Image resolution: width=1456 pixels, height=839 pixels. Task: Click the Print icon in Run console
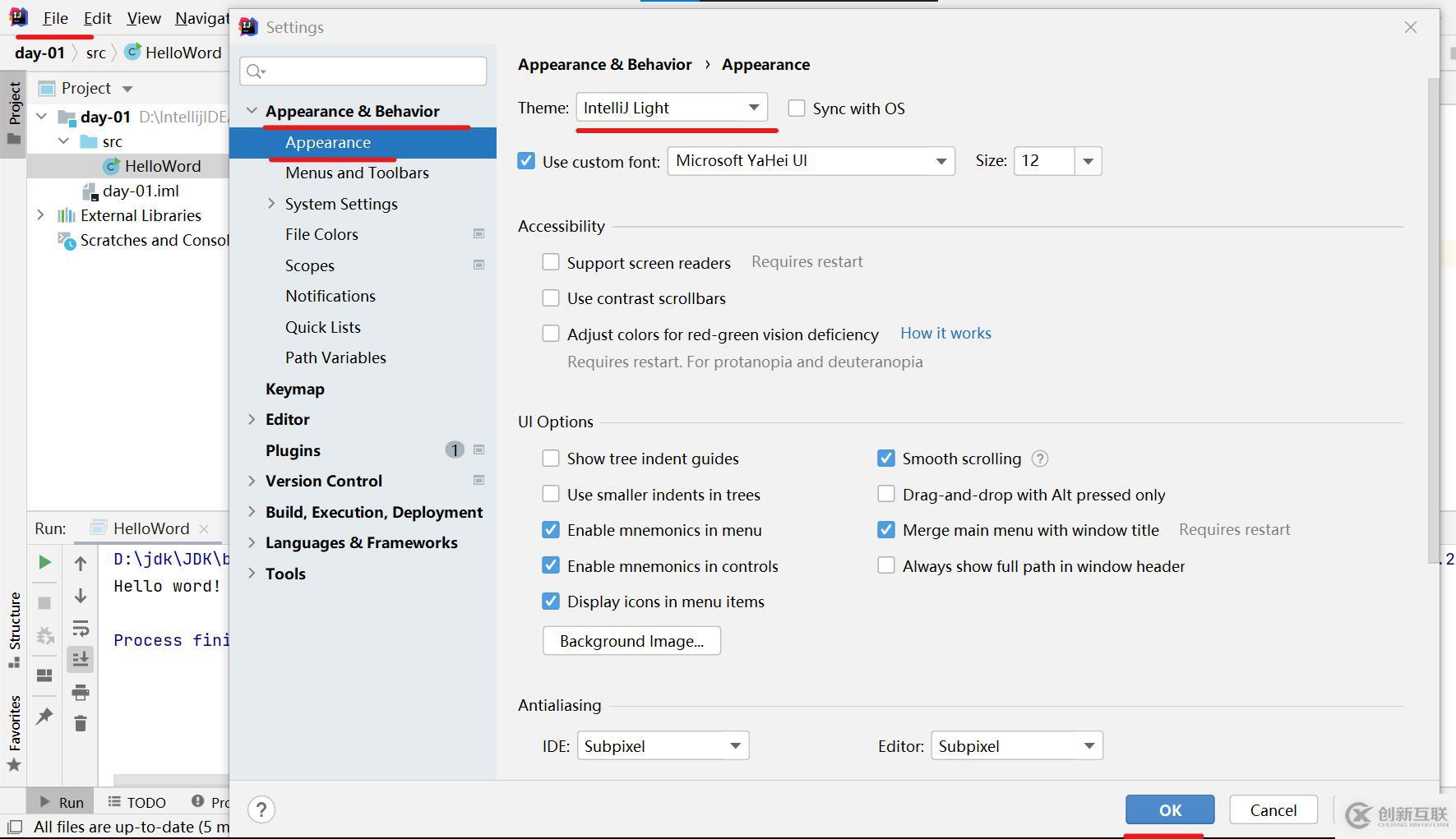81,692
